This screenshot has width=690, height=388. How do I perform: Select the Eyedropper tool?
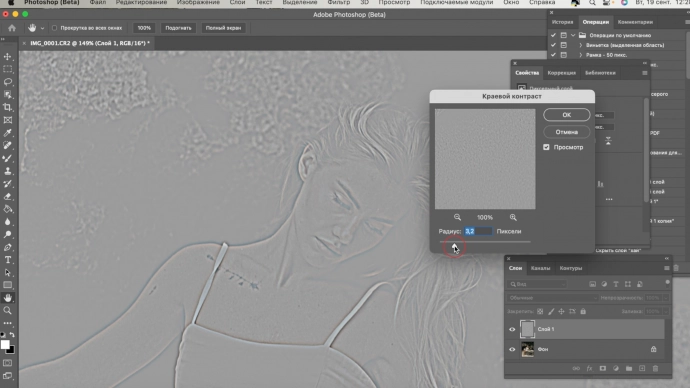[x=7, y=133]
